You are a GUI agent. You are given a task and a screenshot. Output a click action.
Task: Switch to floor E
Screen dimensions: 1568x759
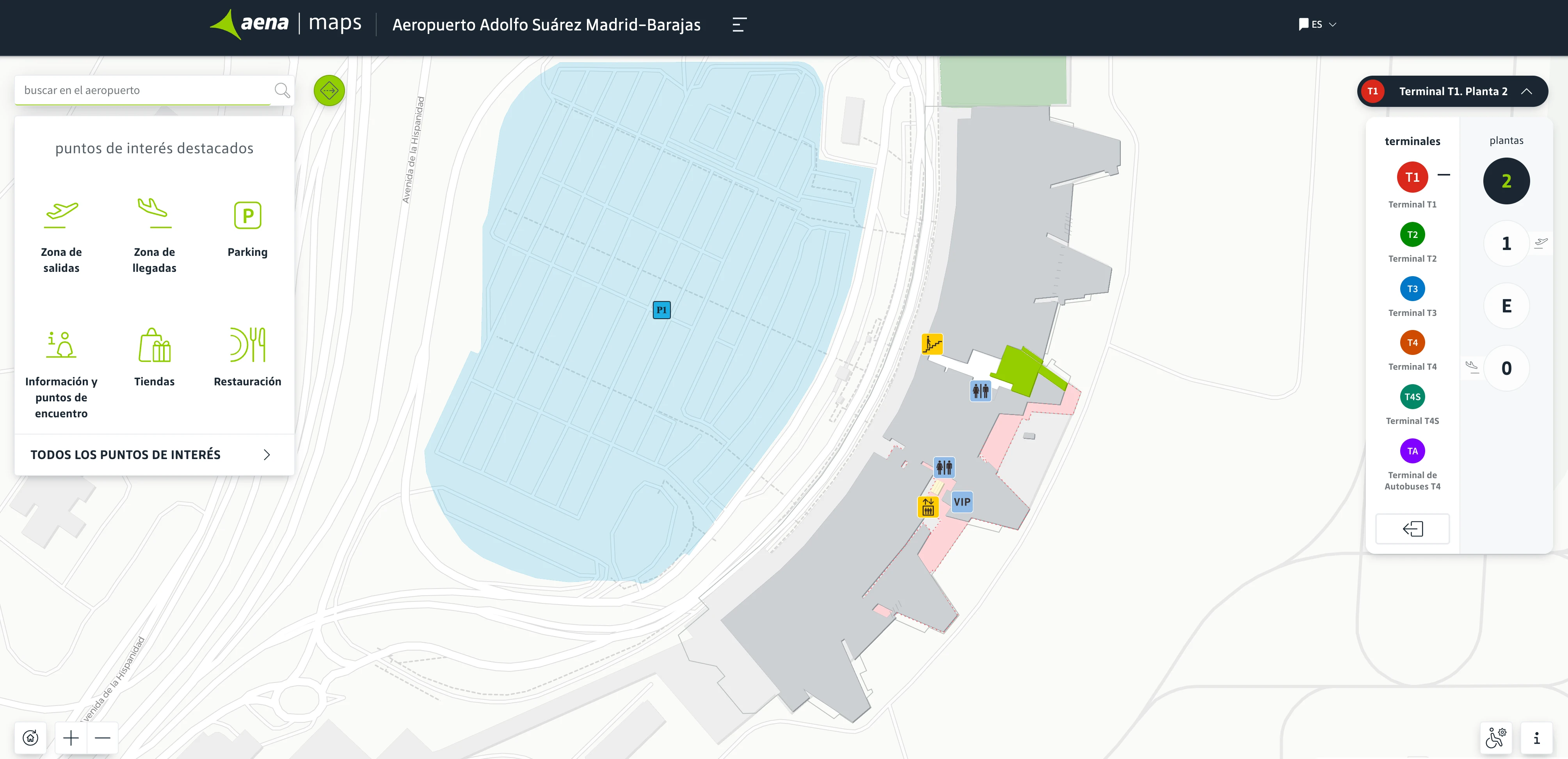click(x=1506, y=306)
